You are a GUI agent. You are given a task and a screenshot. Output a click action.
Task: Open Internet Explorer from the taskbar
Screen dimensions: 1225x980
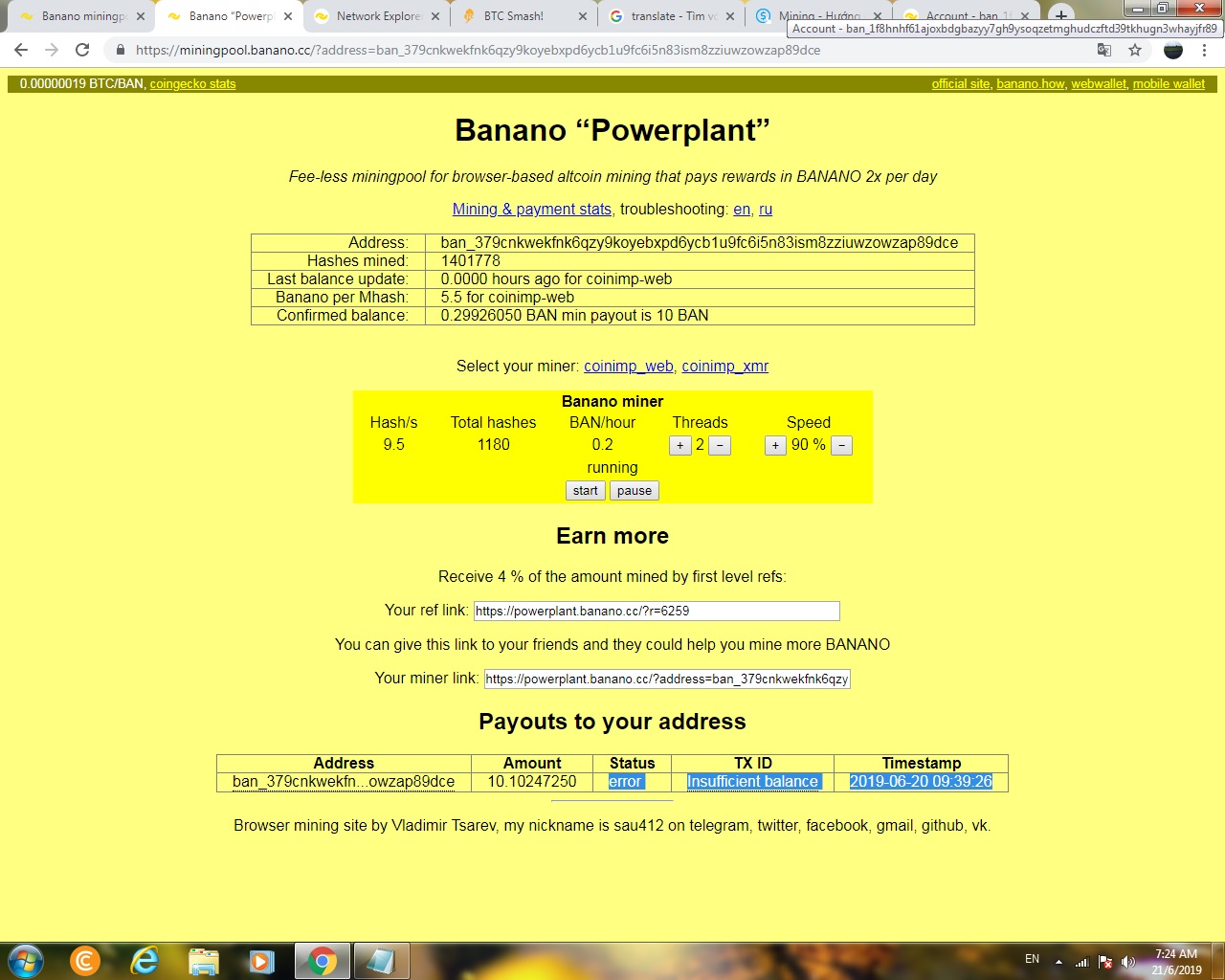(x=145, y=960)
